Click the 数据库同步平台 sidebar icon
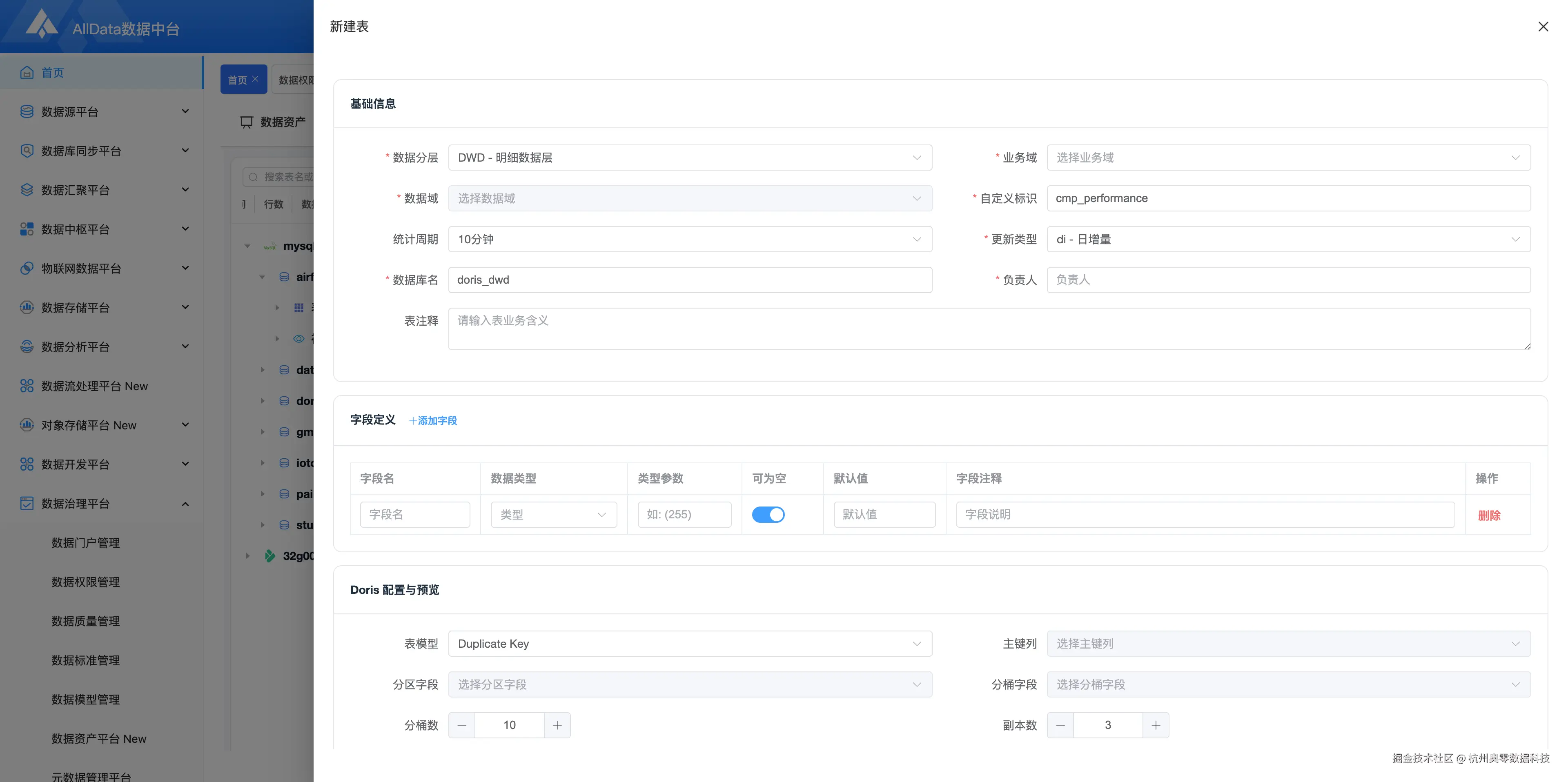 pyautogui.click(x=26, y=150)
